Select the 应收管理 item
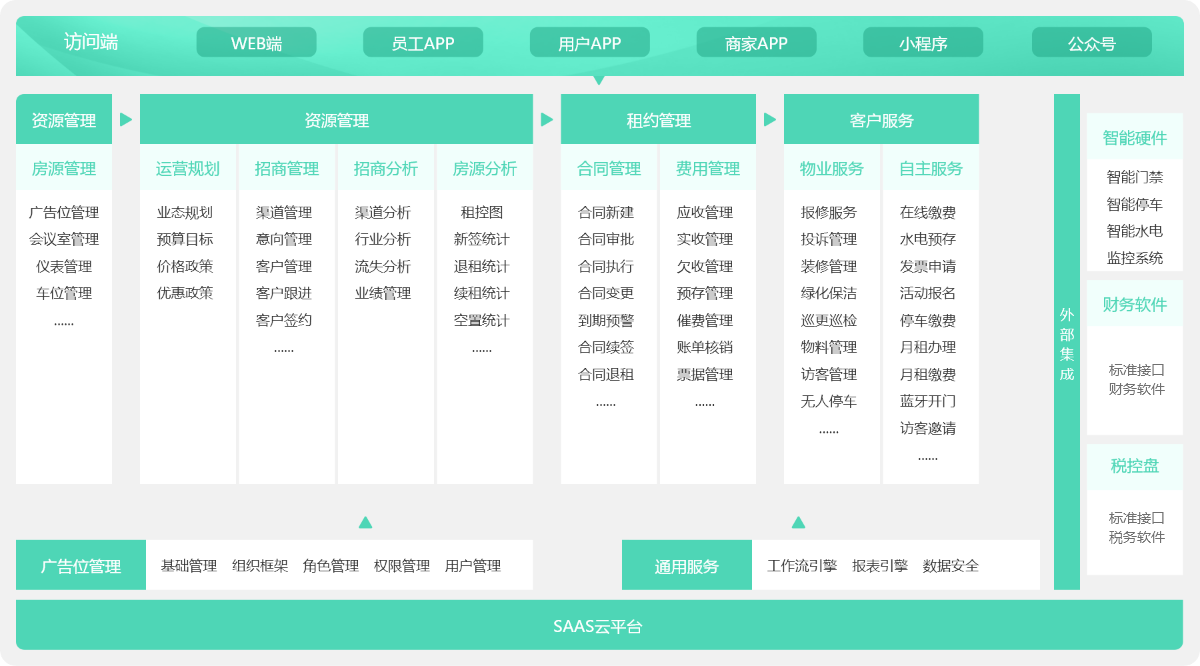Viewport: 1200px width, 666px height. coord(705,212)
